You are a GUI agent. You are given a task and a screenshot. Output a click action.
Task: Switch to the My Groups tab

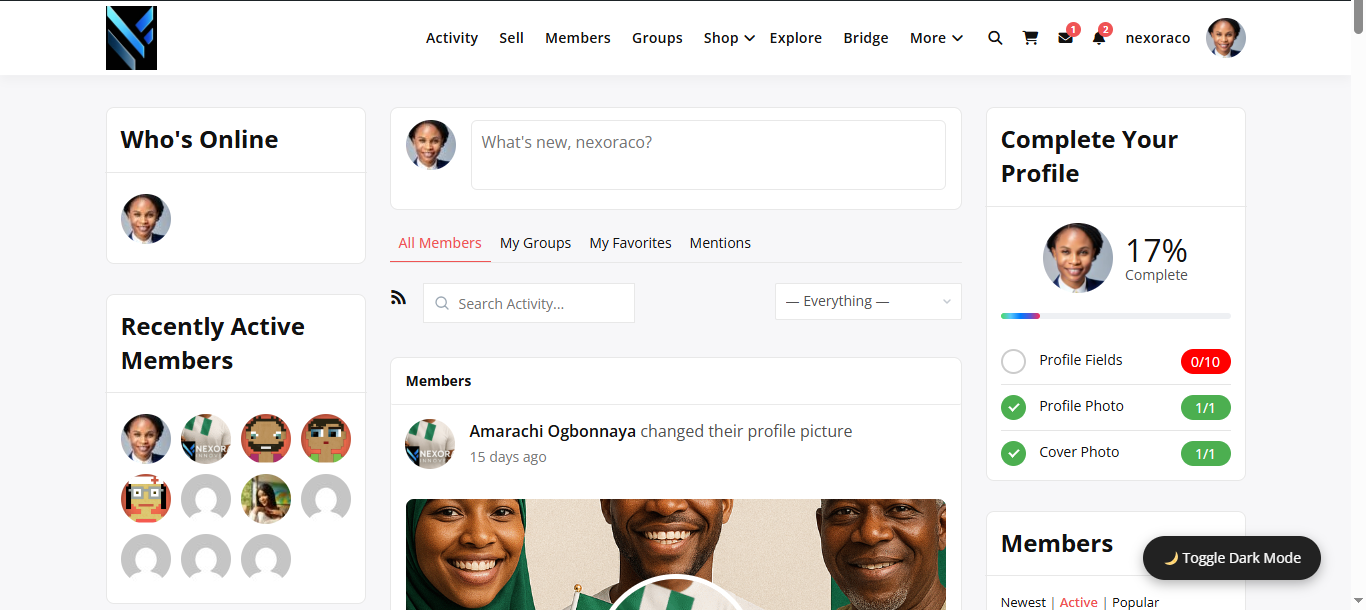(x=535, y=243)
